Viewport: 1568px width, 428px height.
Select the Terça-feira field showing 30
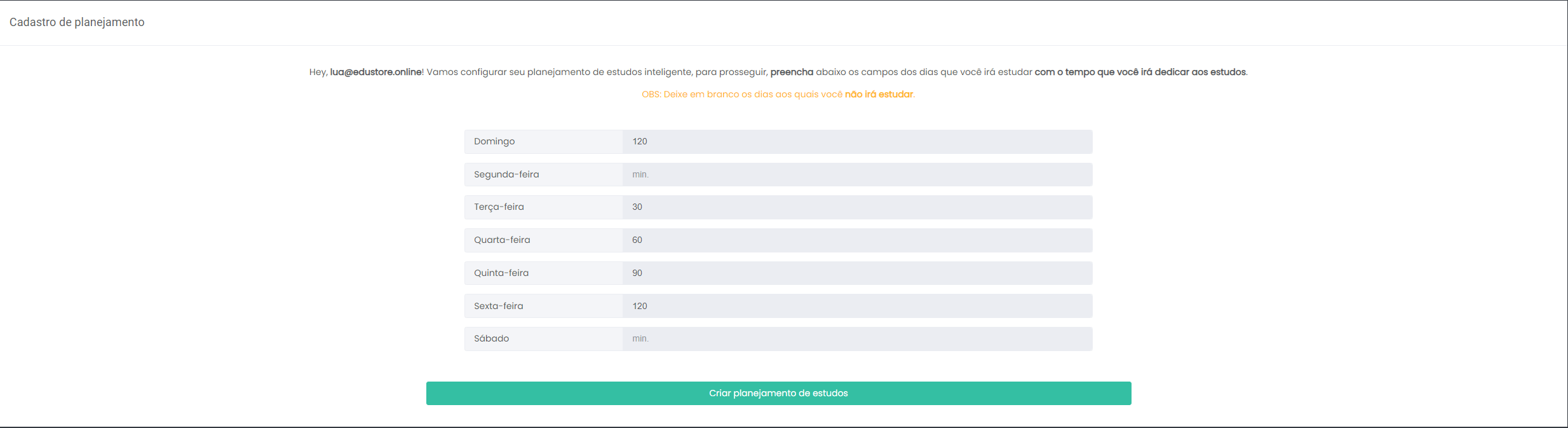[856, 207]
